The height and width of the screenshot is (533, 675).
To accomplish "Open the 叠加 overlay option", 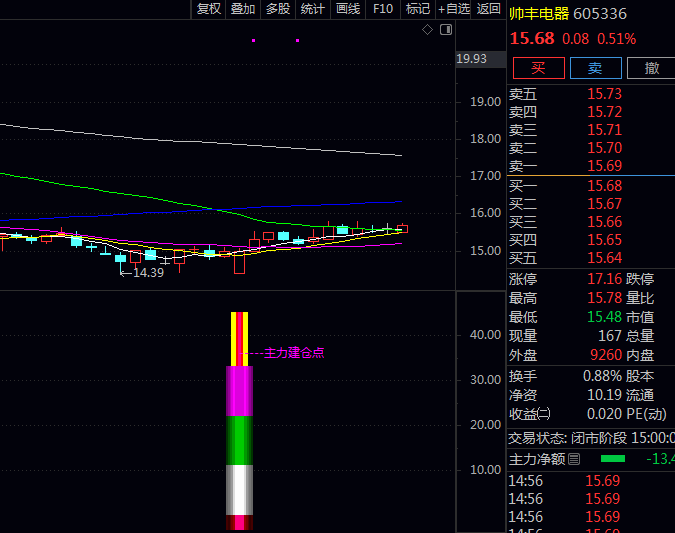I will (243, 9).
